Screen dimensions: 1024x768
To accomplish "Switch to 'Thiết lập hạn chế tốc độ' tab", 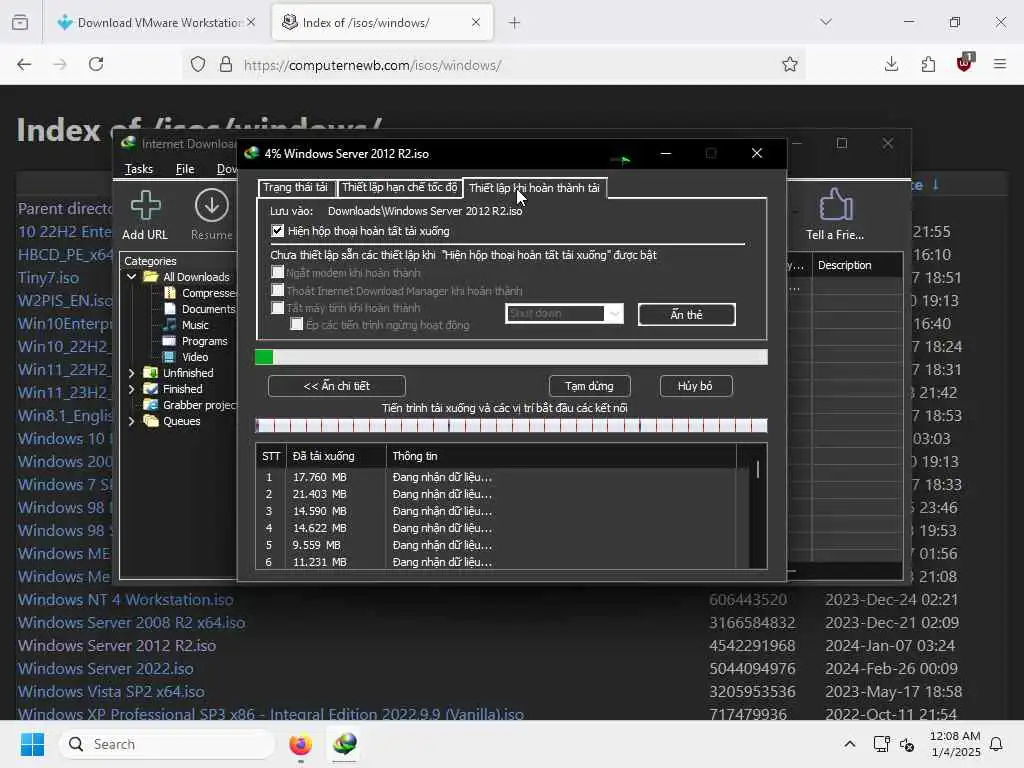I will (400, 187).
